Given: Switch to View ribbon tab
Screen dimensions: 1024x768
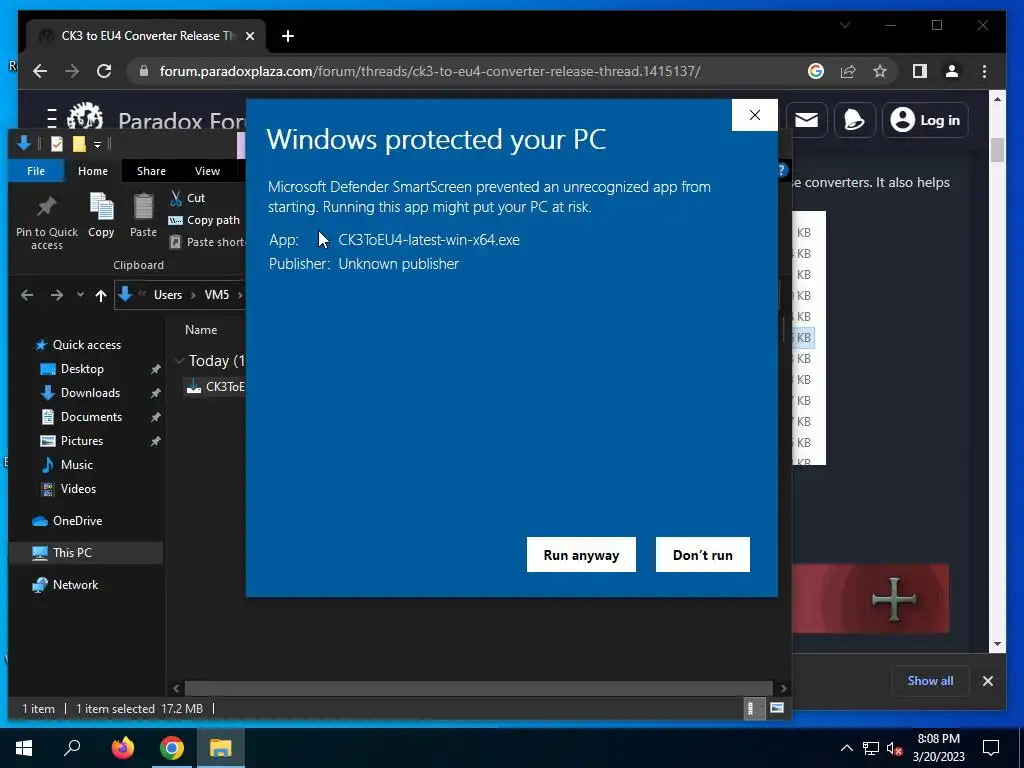Looking at the screenshot, I should [207, 171].
